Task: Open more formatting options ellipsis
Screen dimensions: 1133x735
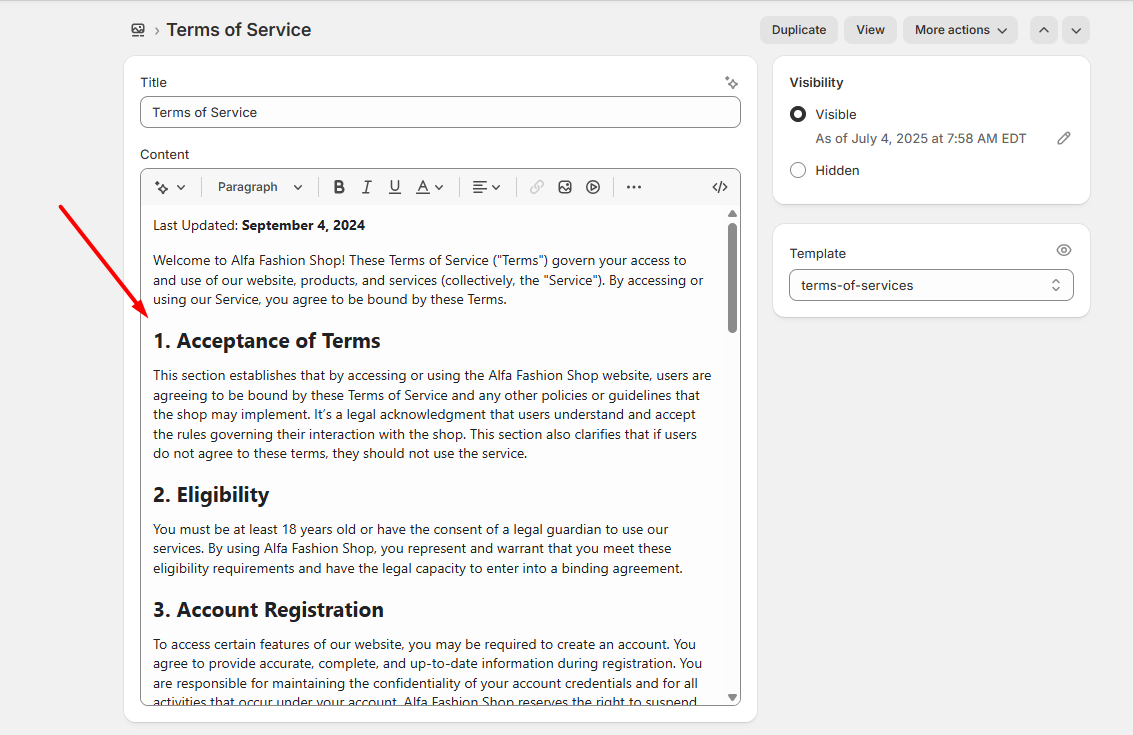Action: click(634, 187)
